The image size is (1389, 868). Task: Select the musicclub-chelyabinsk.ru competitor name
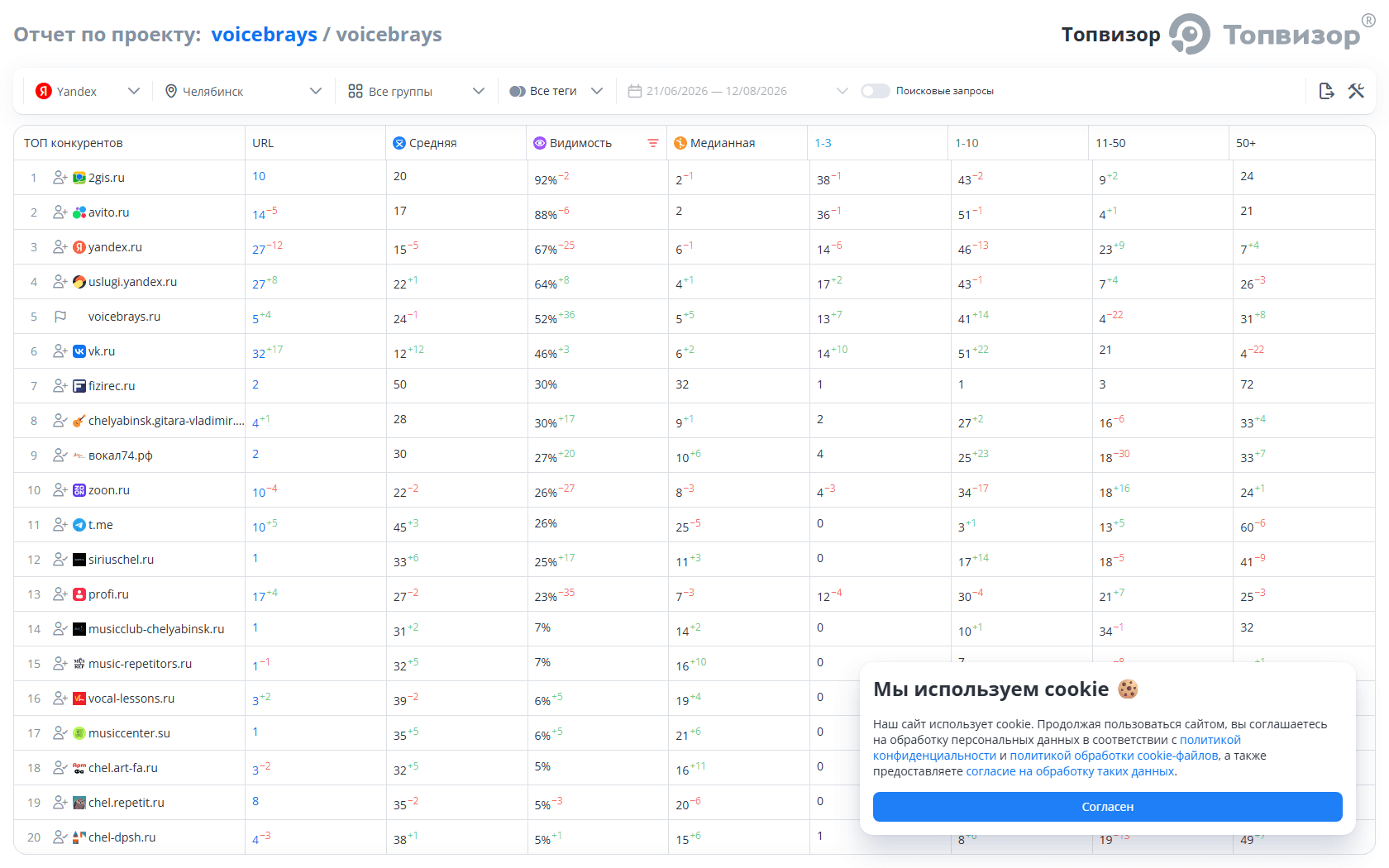coord(156,629)
